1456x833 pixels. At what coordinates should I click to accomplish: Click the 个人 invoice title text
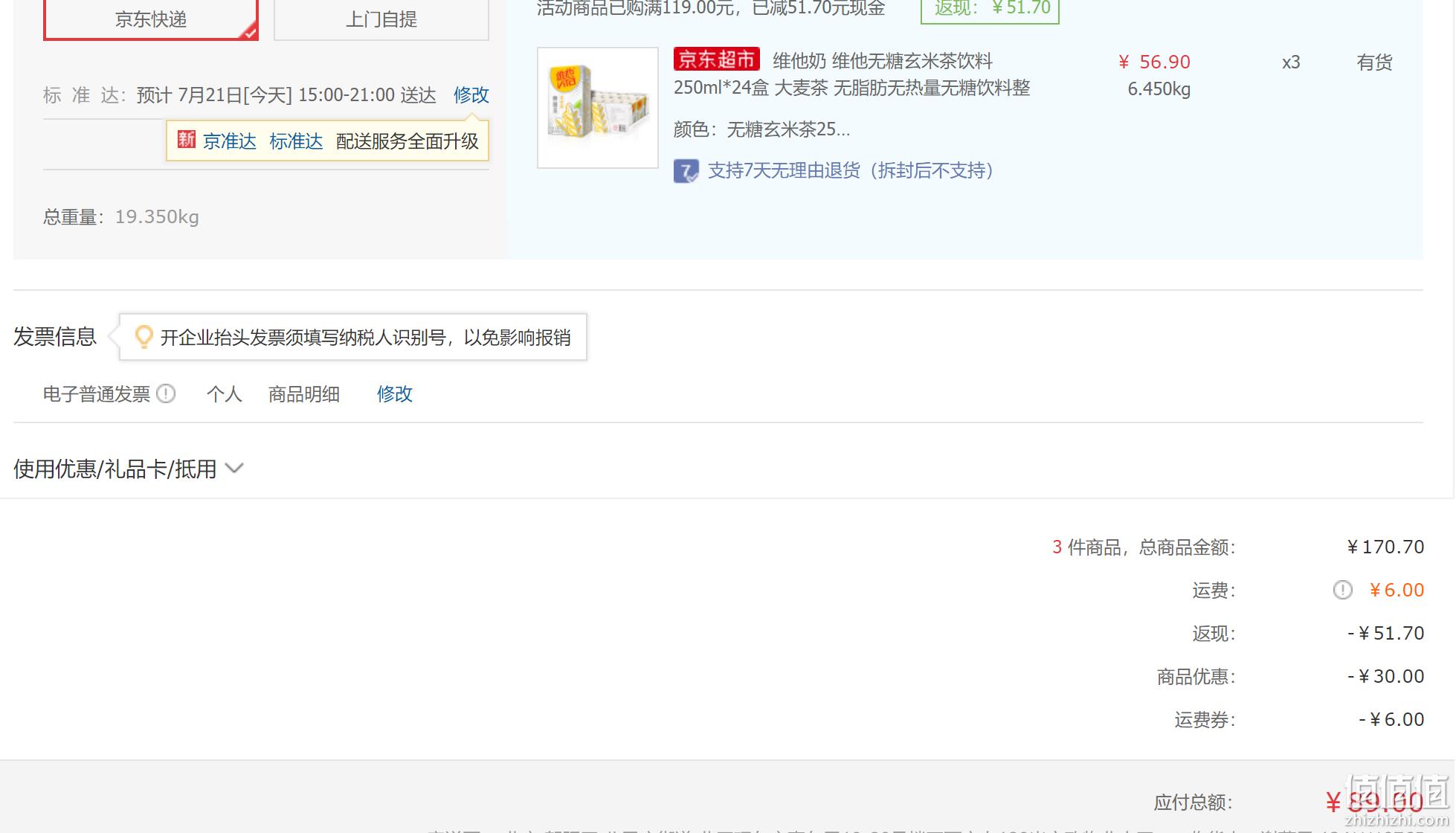pyautogui.click(x=225, y=394)
